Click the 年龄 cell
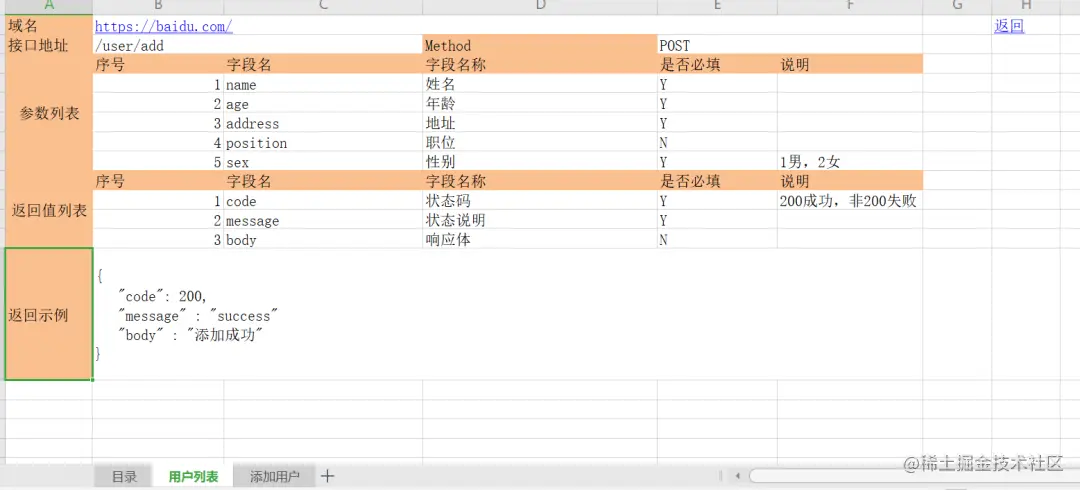This screenshot has width=1080, height=490. tap(540, 104)
